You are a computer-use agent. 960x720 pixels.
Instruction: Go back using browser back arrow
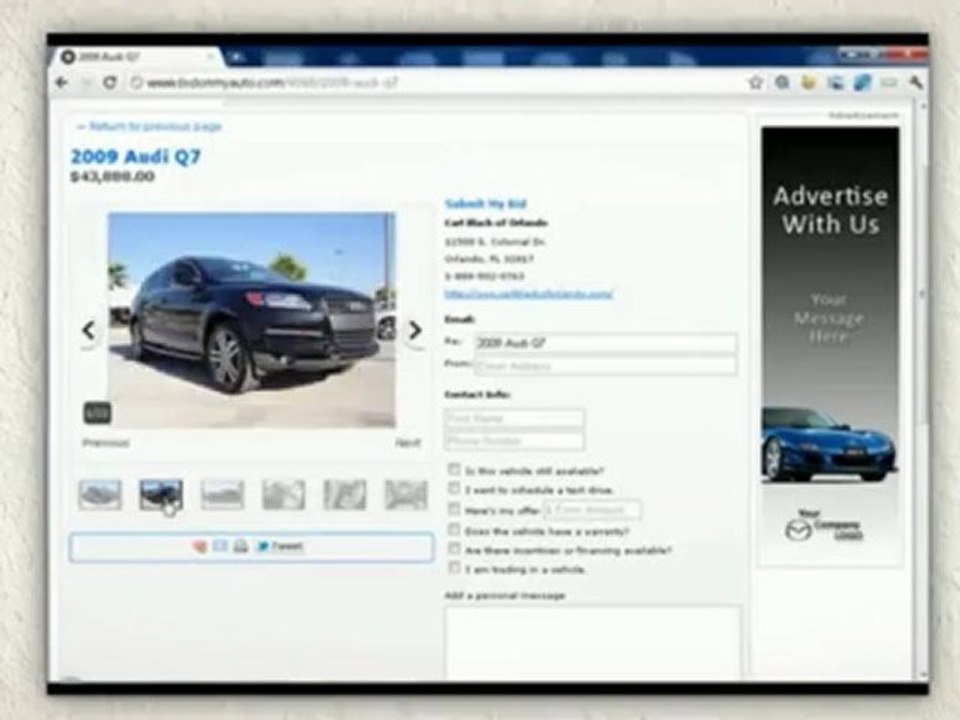pyautogui.click(x=62, y=82)
